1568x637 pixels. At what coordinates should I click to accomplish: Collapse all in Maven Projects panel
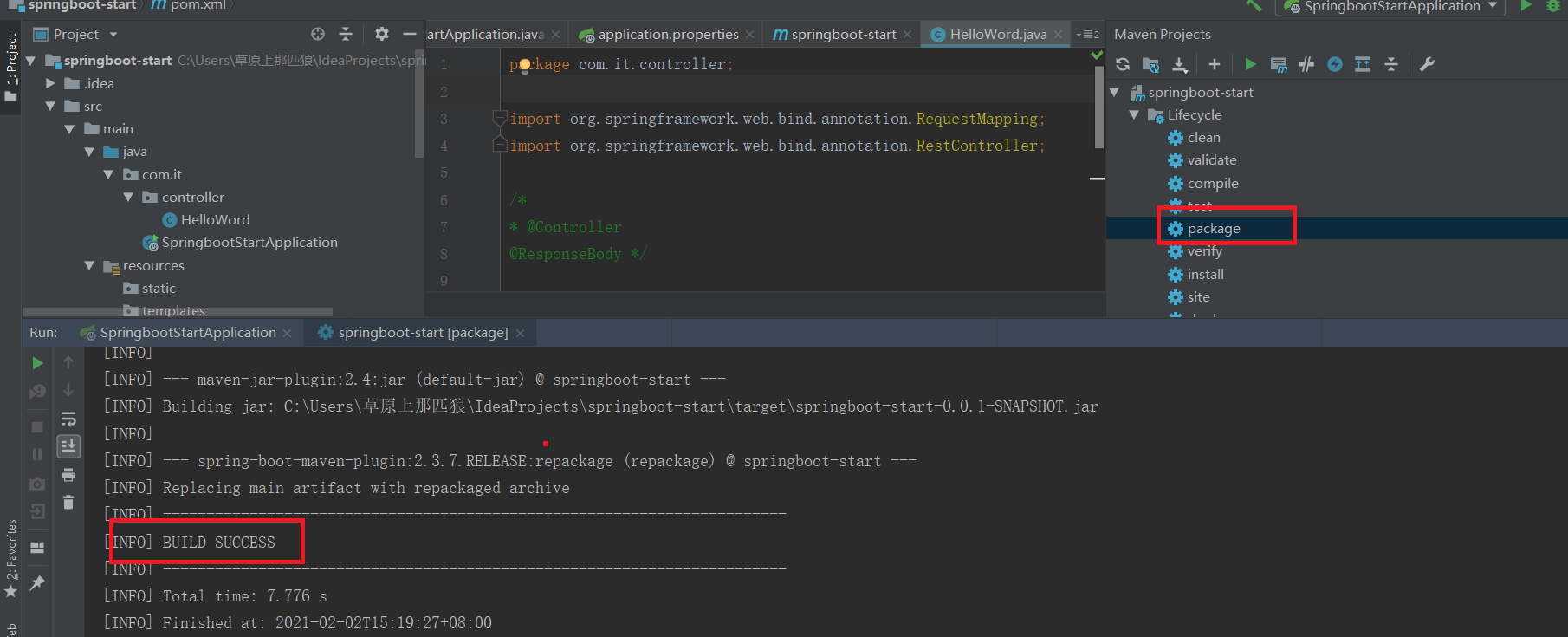click(1391, 64)
